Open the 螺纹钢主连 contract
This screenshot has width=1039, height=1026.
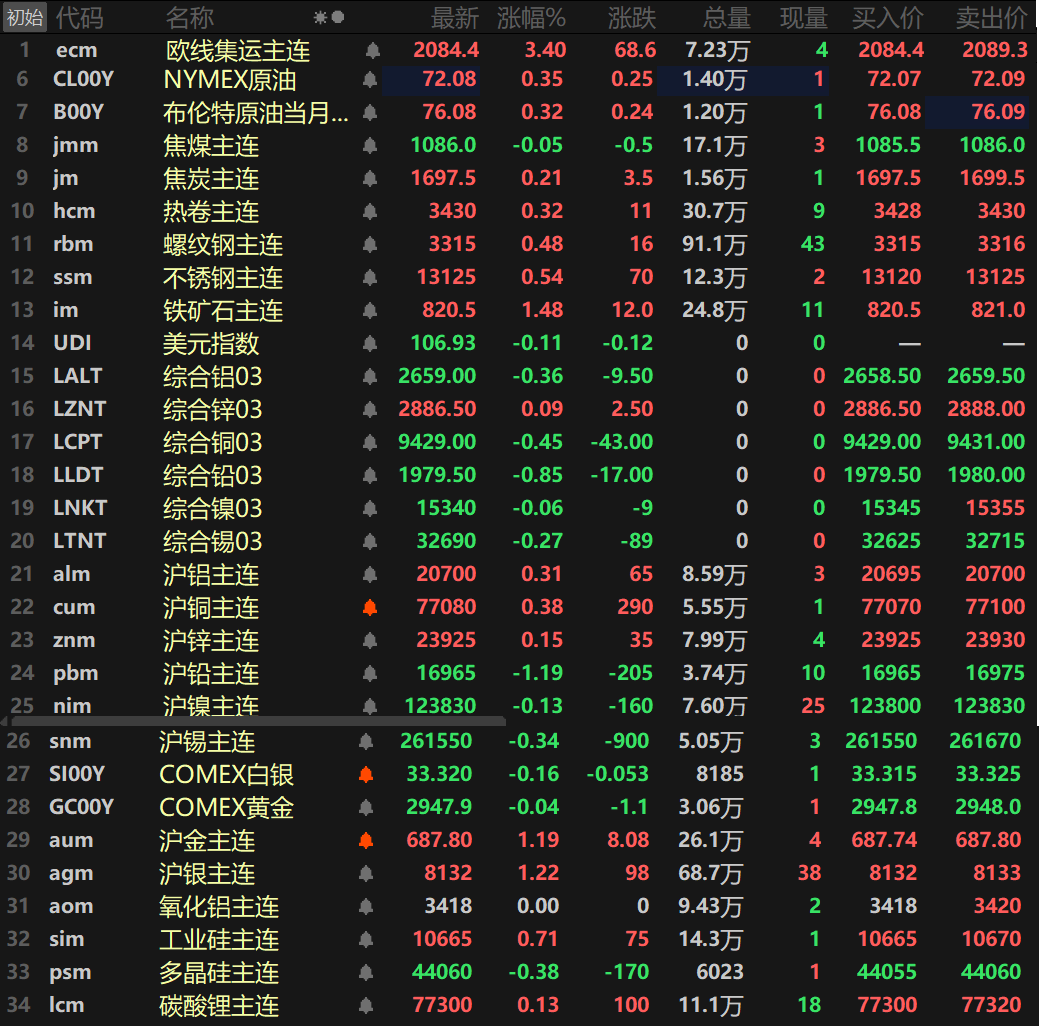(x=222, y=244)
